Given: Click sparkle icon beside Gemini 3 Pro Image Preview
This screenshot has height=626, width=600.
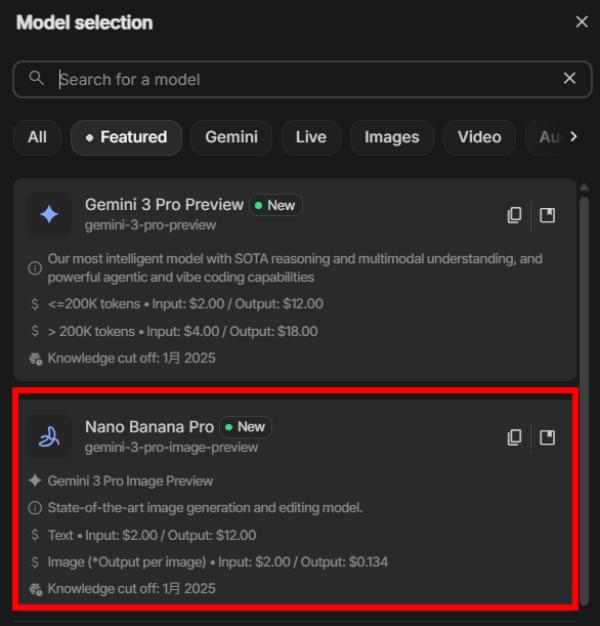Looking at the screenshot, I should [35, 481].
